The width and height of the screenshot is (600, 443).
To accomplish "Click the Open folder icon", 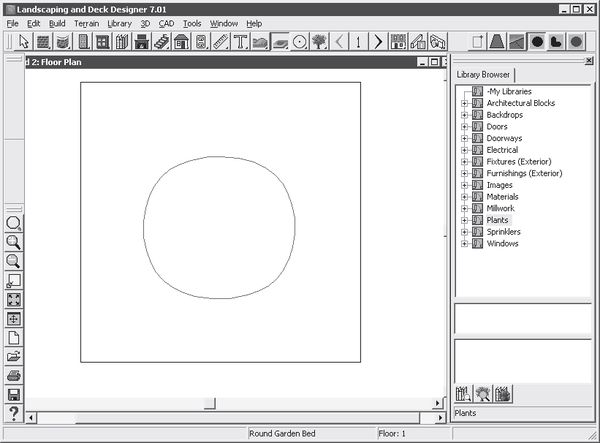I will pos(14,357).
